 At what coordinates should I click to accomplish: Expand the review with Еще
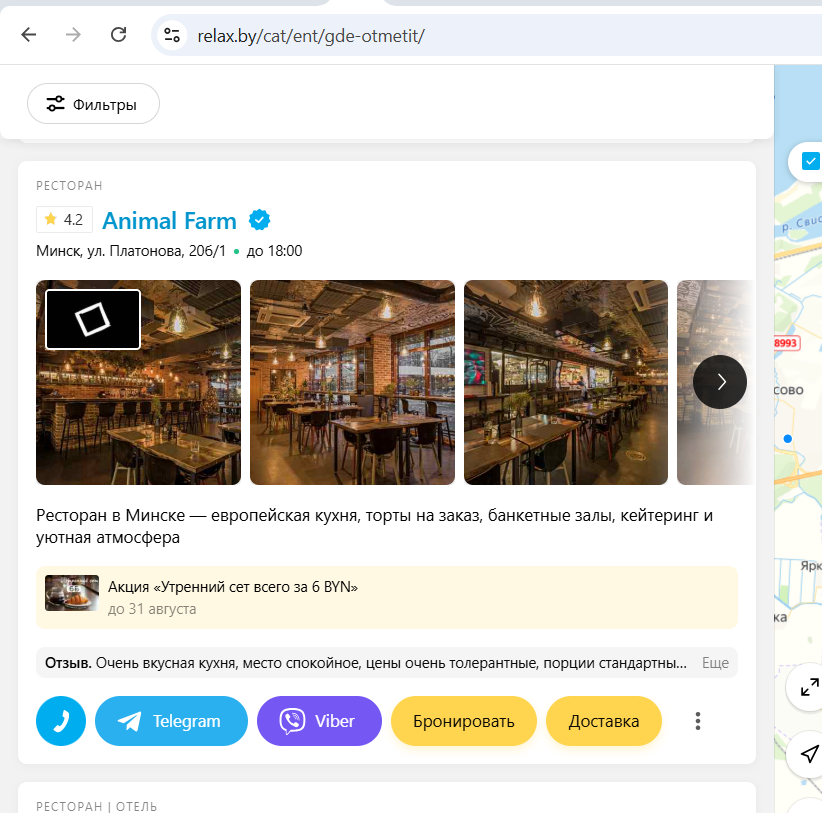point(715,663)
